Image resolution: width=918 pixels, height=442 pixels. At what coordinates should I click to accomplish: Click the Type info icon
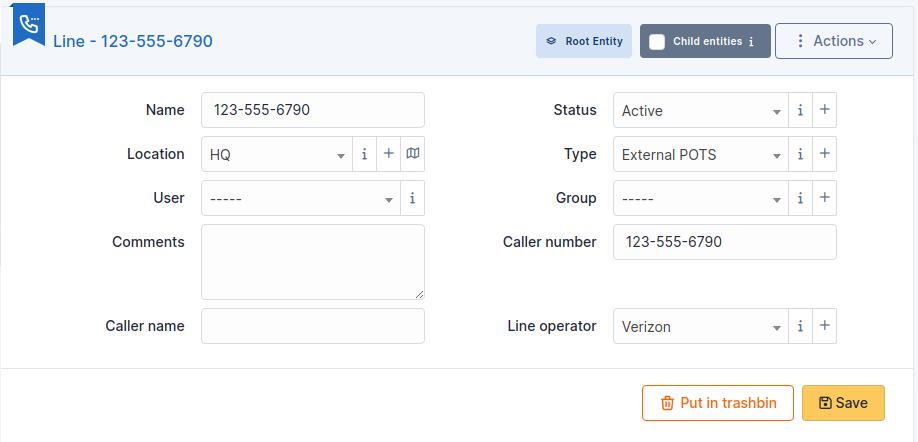click(800, 154)
